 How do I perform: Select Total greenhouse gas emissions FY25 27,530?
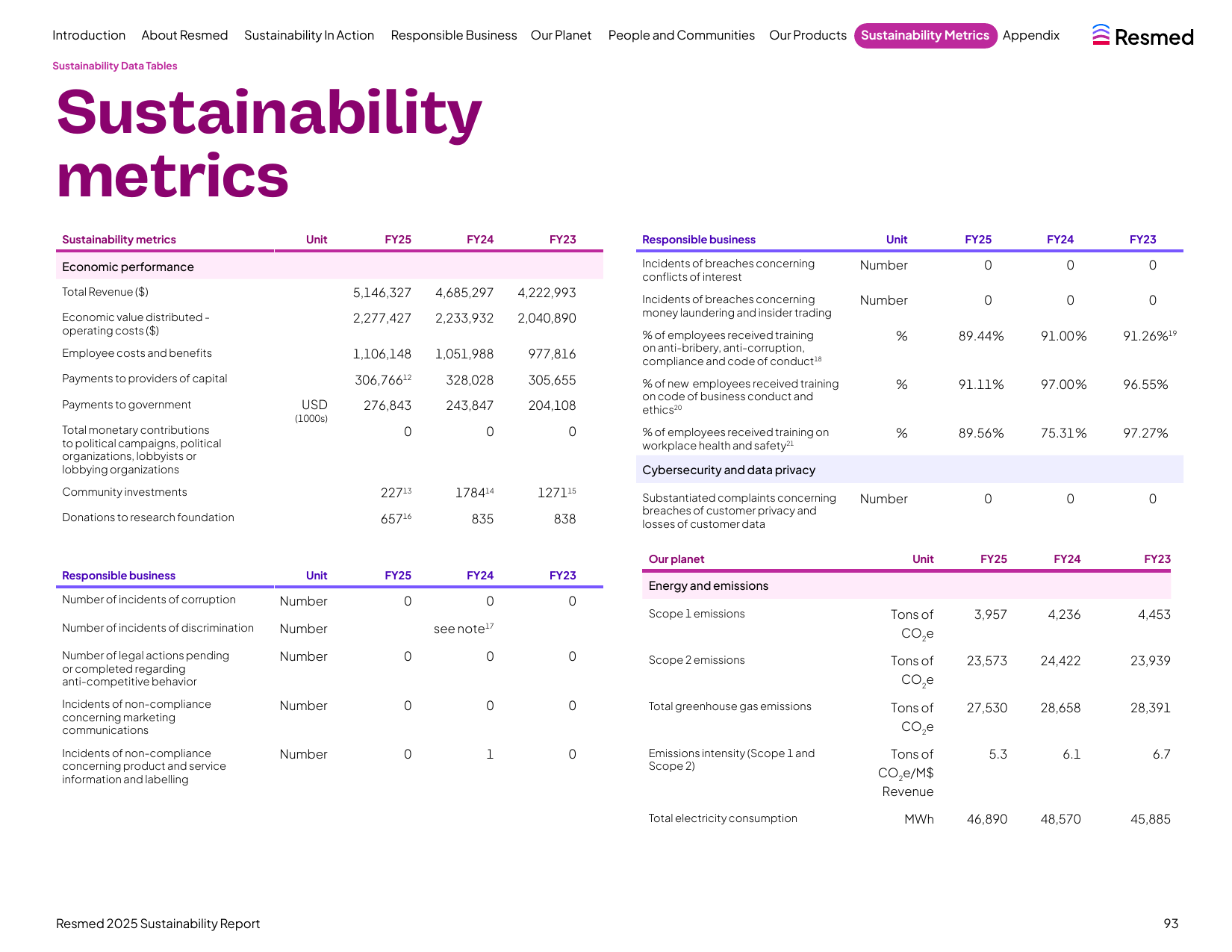(986, 708)
